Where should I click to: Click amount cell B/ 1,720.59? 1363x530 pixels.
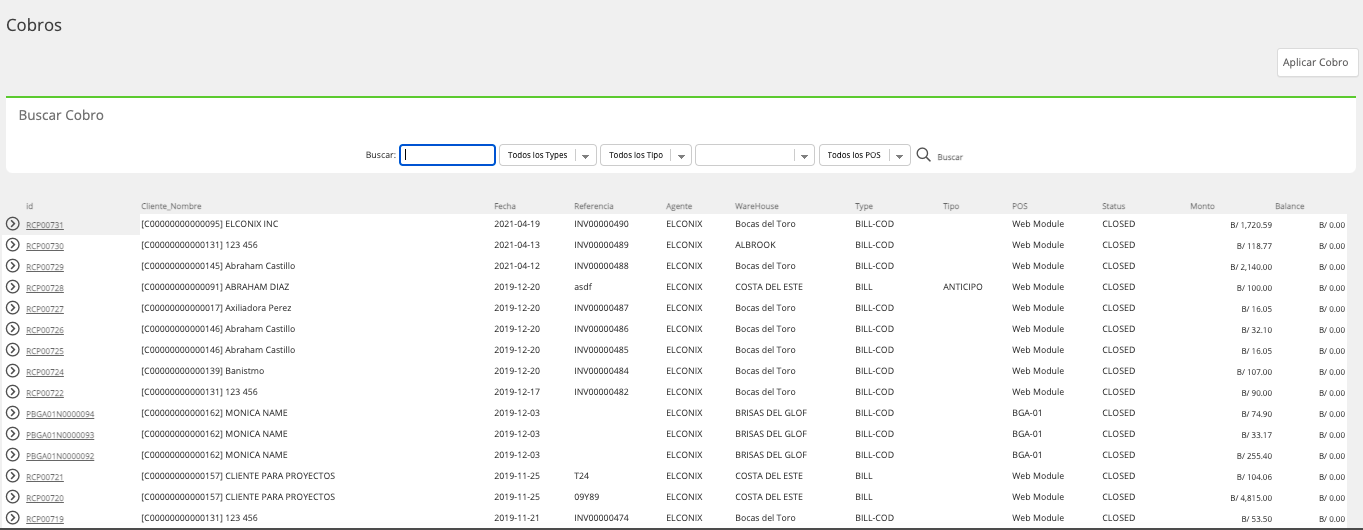click(1251, 225)
